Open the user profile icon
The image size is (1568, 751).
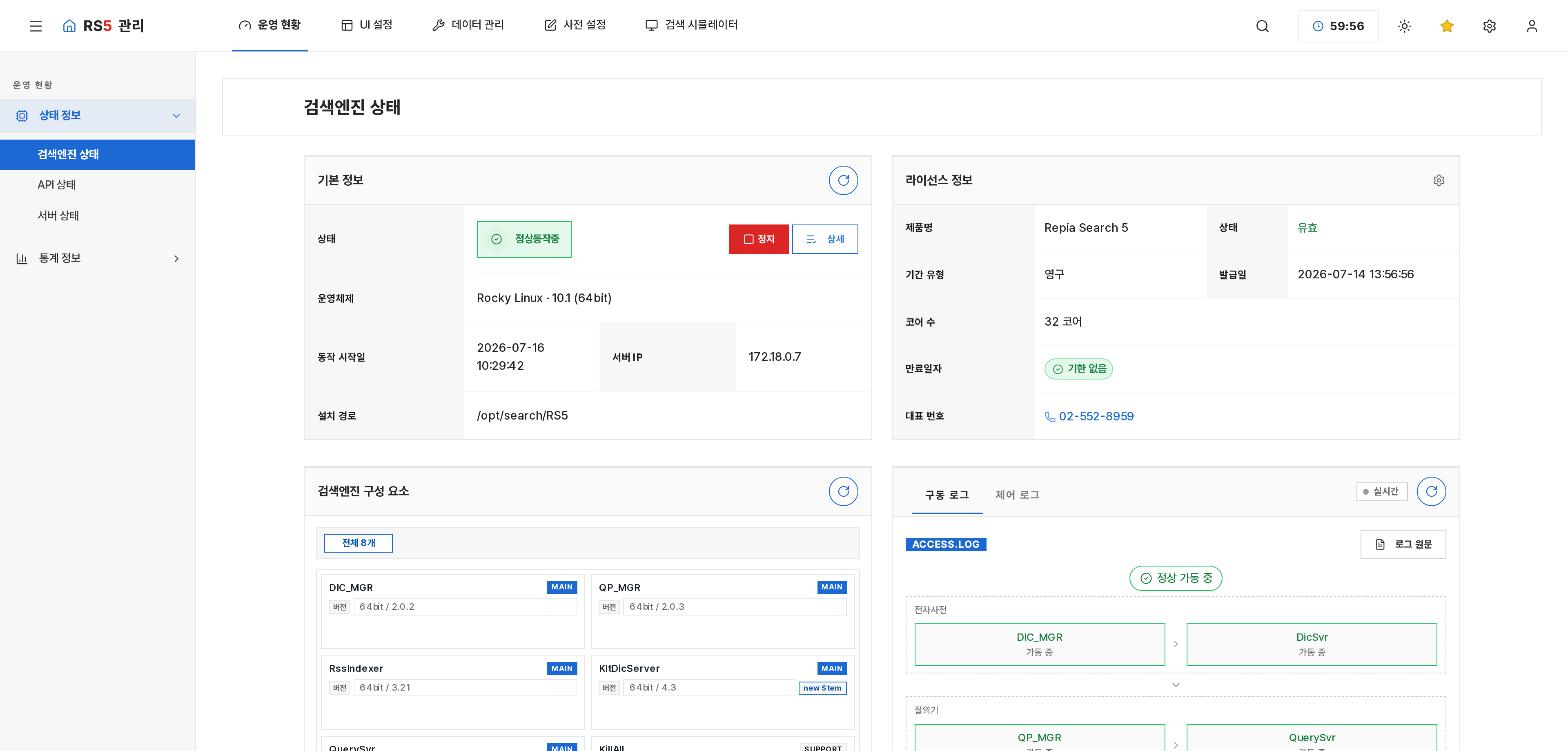(1532, 26)
